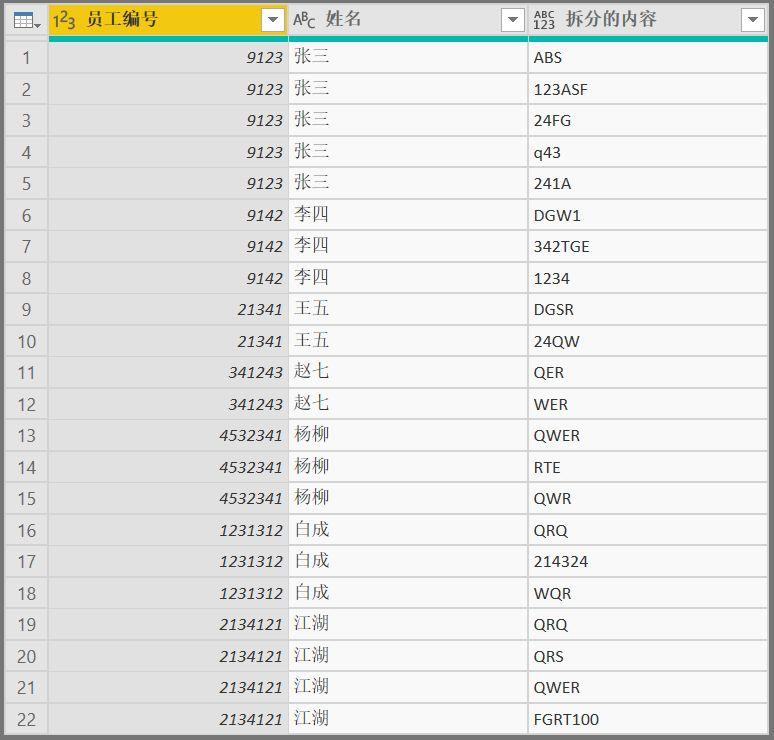Image resolution: width=774 pixels, height=740 pixels.
Task: Click the 李四 name cell in row 6
Action: coord(408,215)
